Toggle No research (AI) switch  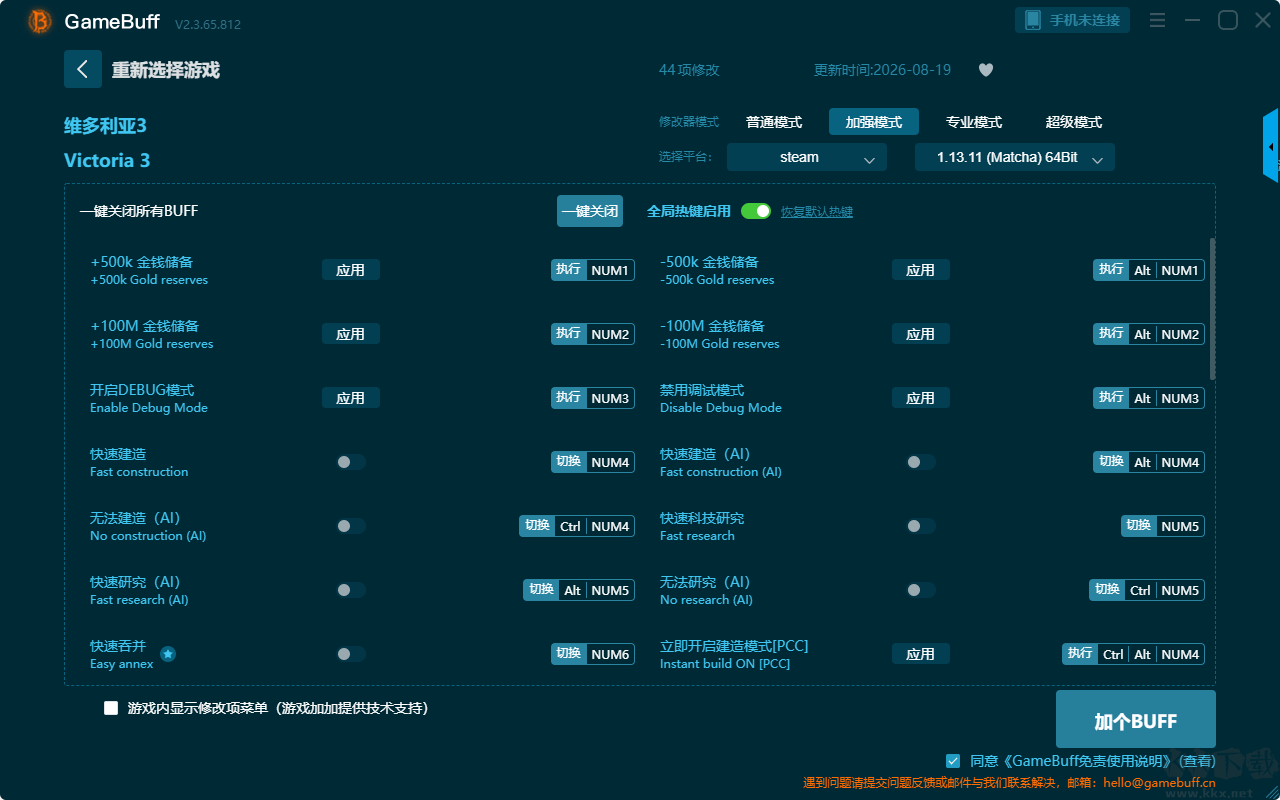pos(921,590)
